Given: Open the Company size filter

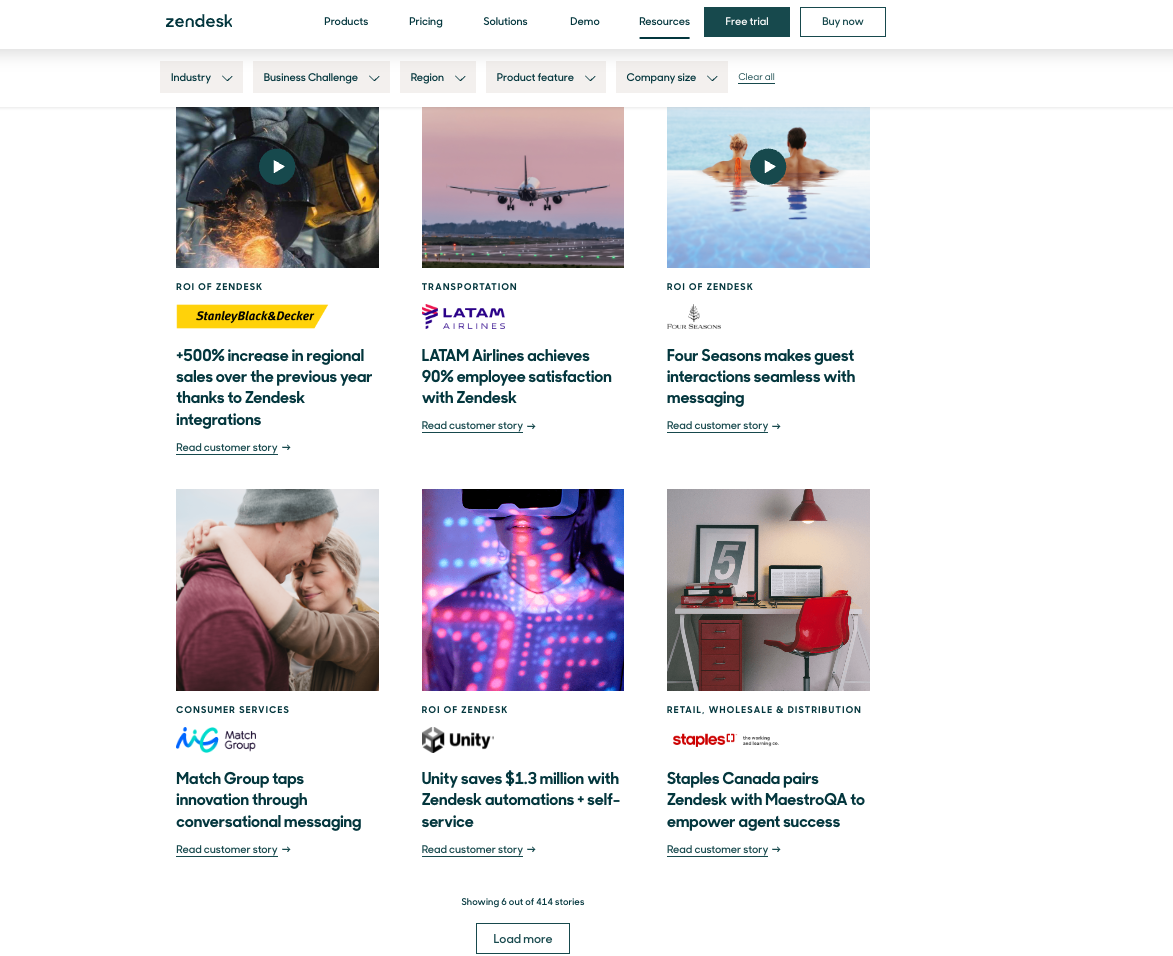Looking at the screenshot, I should coord(671,77).
